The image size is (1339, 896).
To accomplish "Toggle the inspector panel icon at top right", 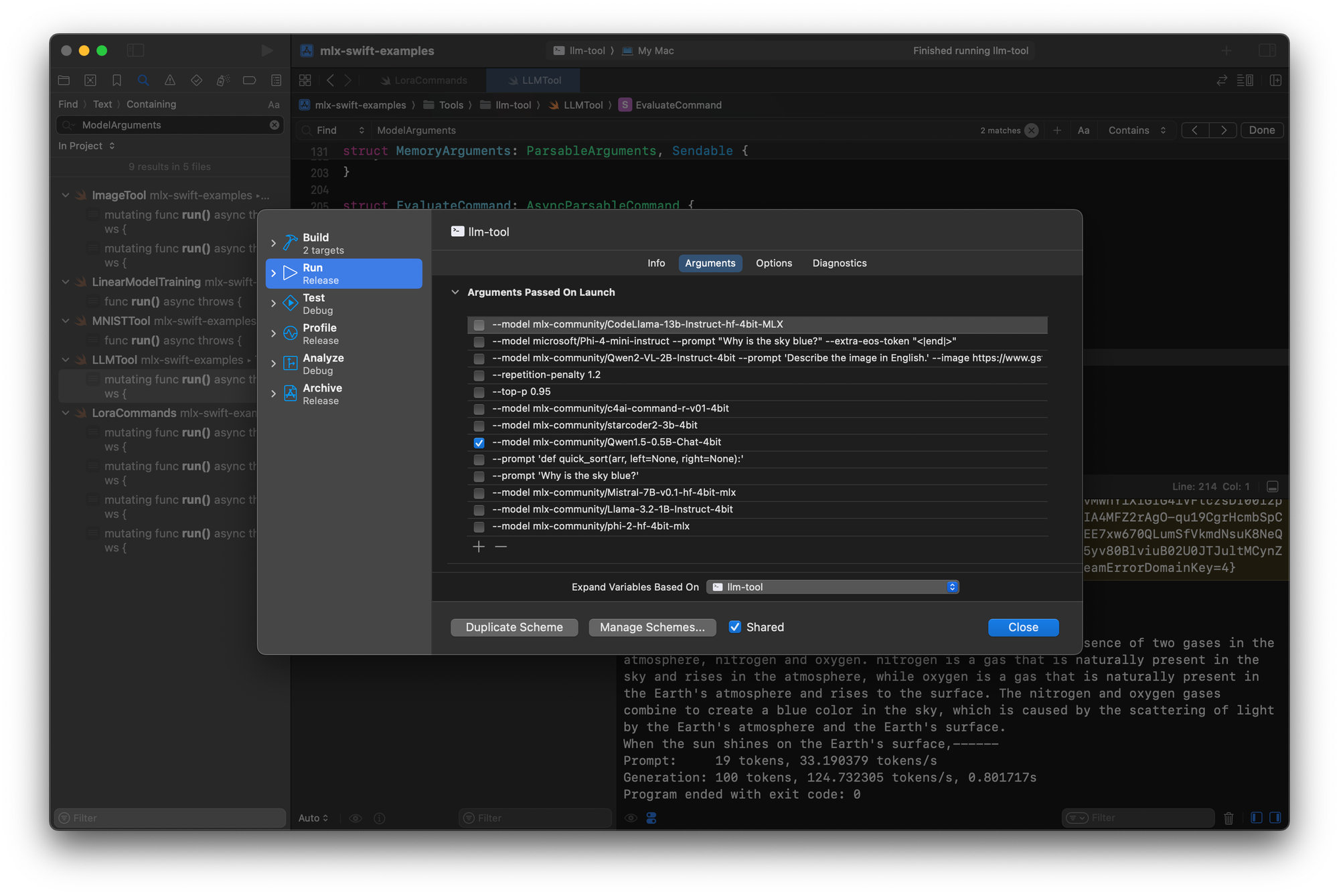I will coord(1267,50).
